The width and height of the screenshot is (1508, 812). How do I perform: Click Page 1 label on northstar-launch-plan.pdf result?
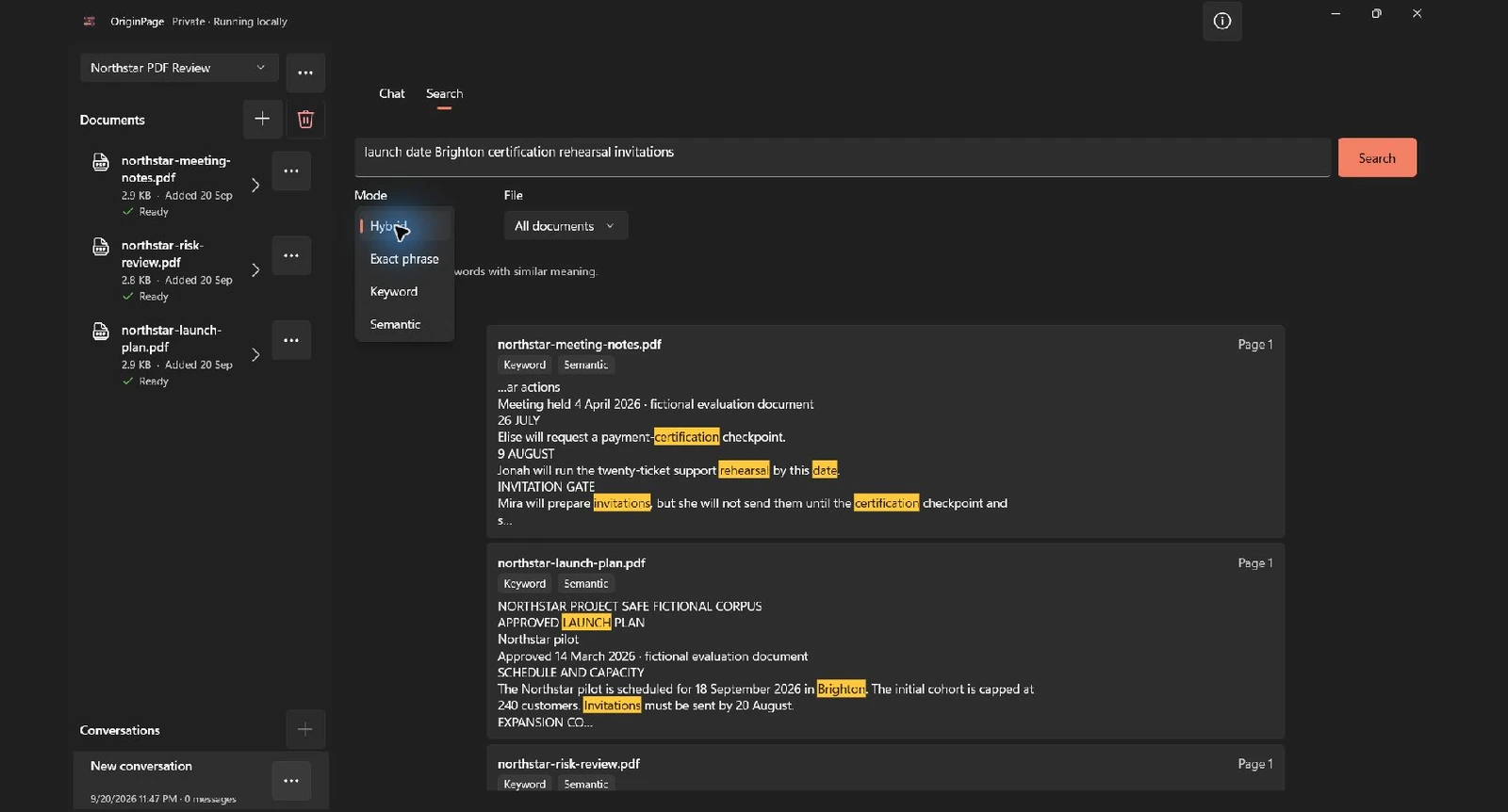pos(1255,563)
